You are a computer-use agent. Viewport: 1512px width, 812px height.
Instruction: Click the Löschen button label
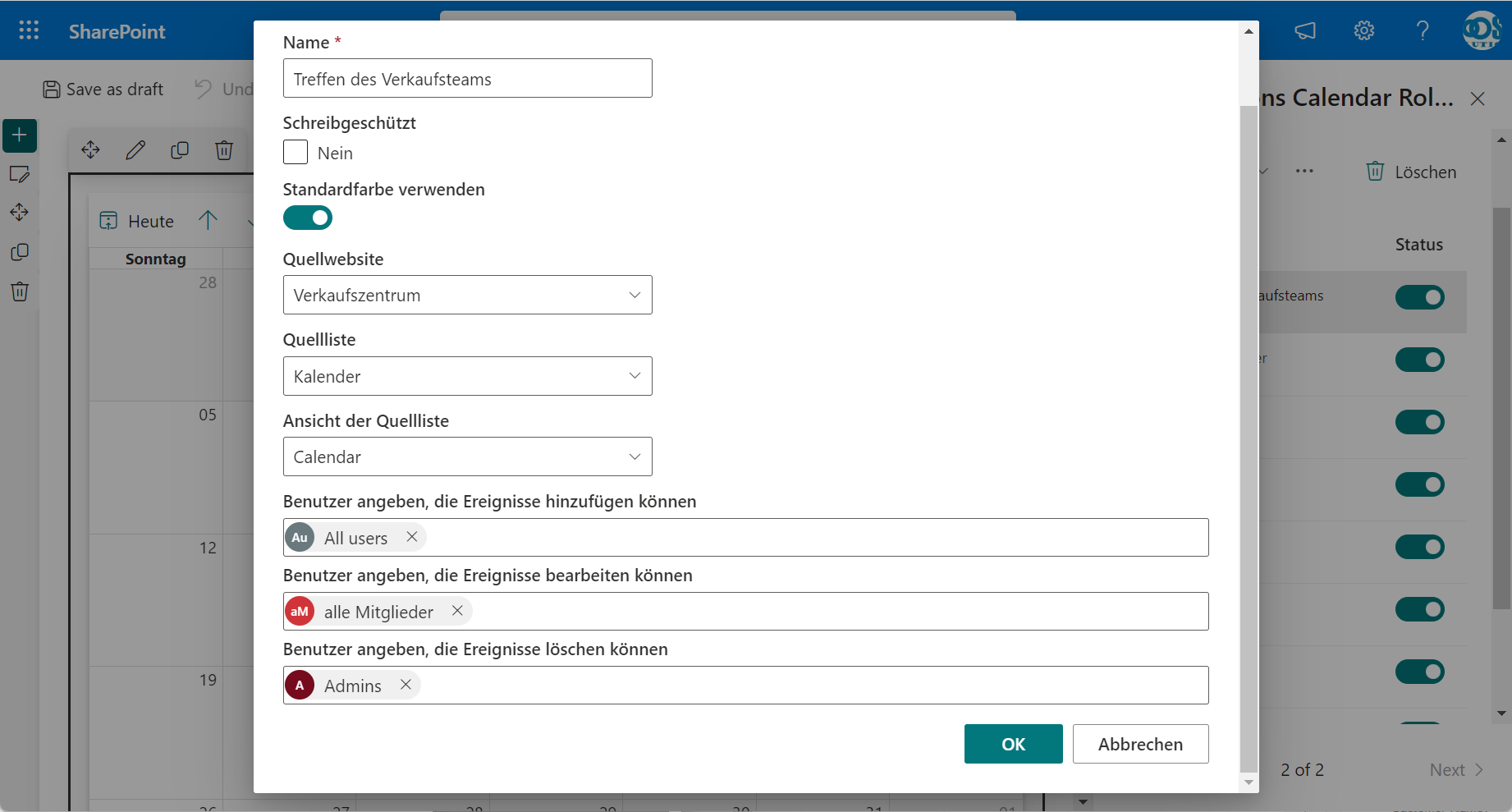point(1426,172)
